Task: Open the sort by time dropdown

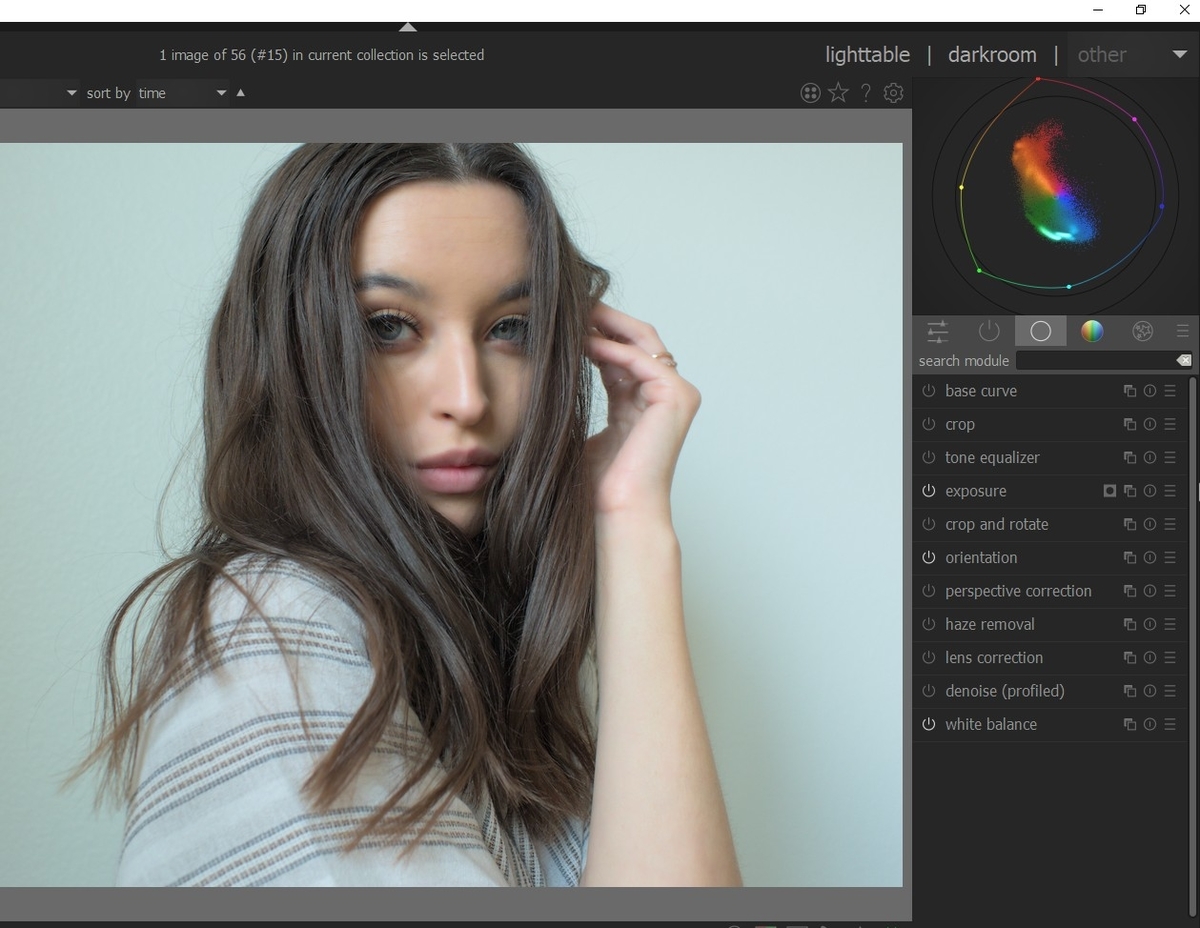Action: pyautogui.click(x=182, y=93)
